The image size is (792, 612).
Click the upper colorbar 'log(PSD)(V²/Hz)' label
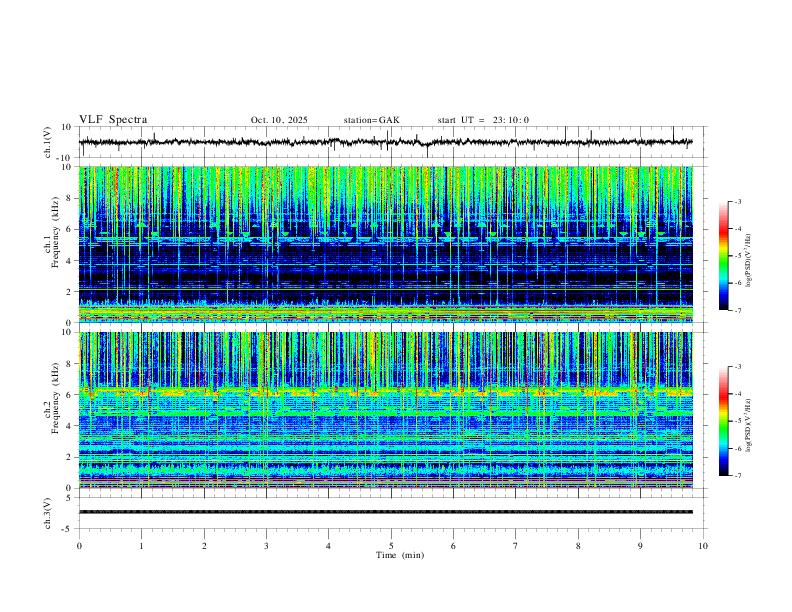click(749, 260)
